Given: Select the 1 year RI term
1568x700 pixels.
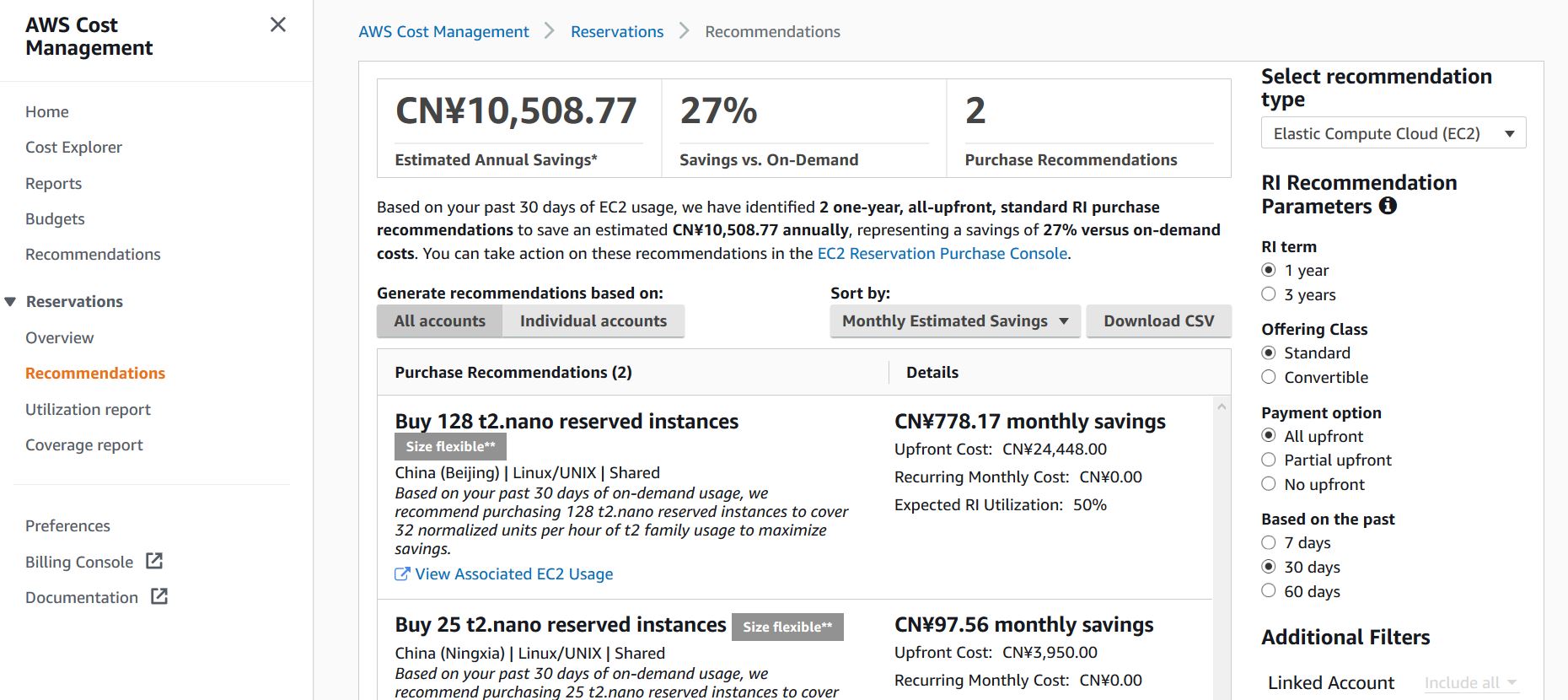Looking at the screenshot, I should pos(1269,270).
